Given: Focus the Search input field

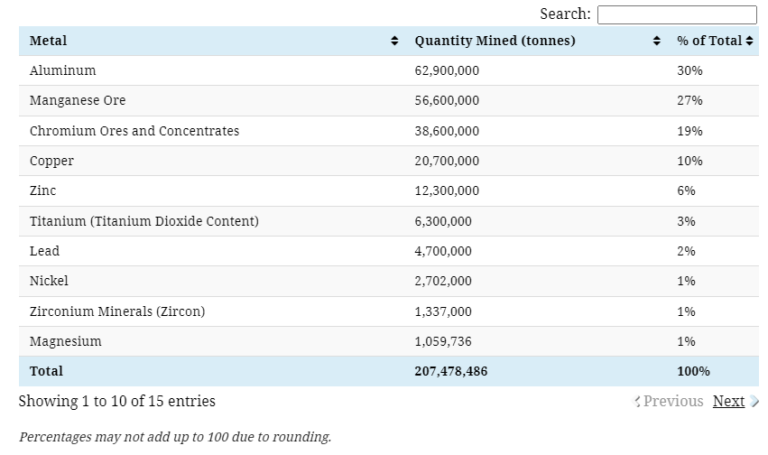Looking at the screenshot, I should 677,15.
